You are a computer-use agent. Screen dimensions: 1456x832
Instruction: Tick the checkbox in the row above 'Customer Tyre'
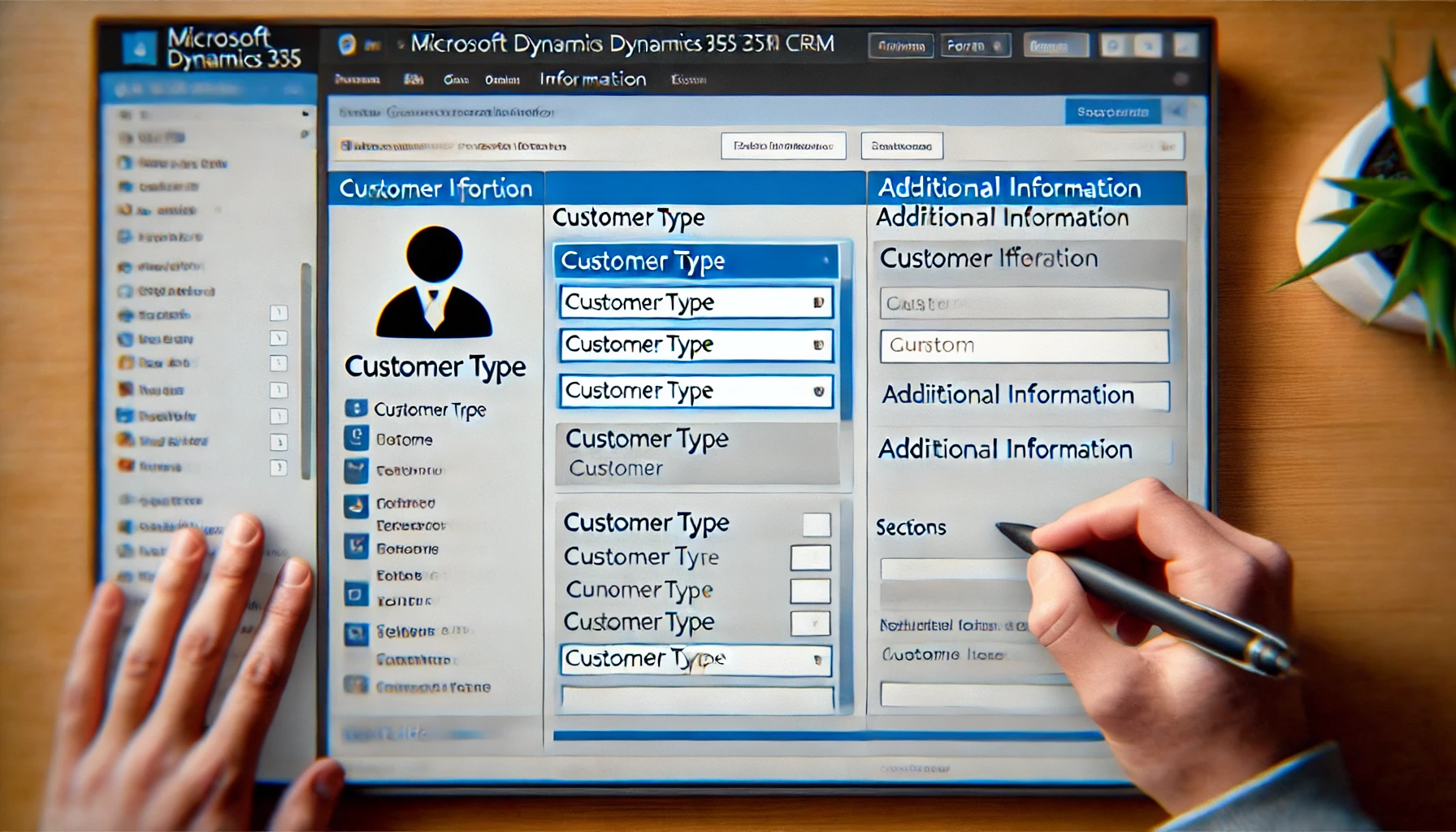(817, 525)
